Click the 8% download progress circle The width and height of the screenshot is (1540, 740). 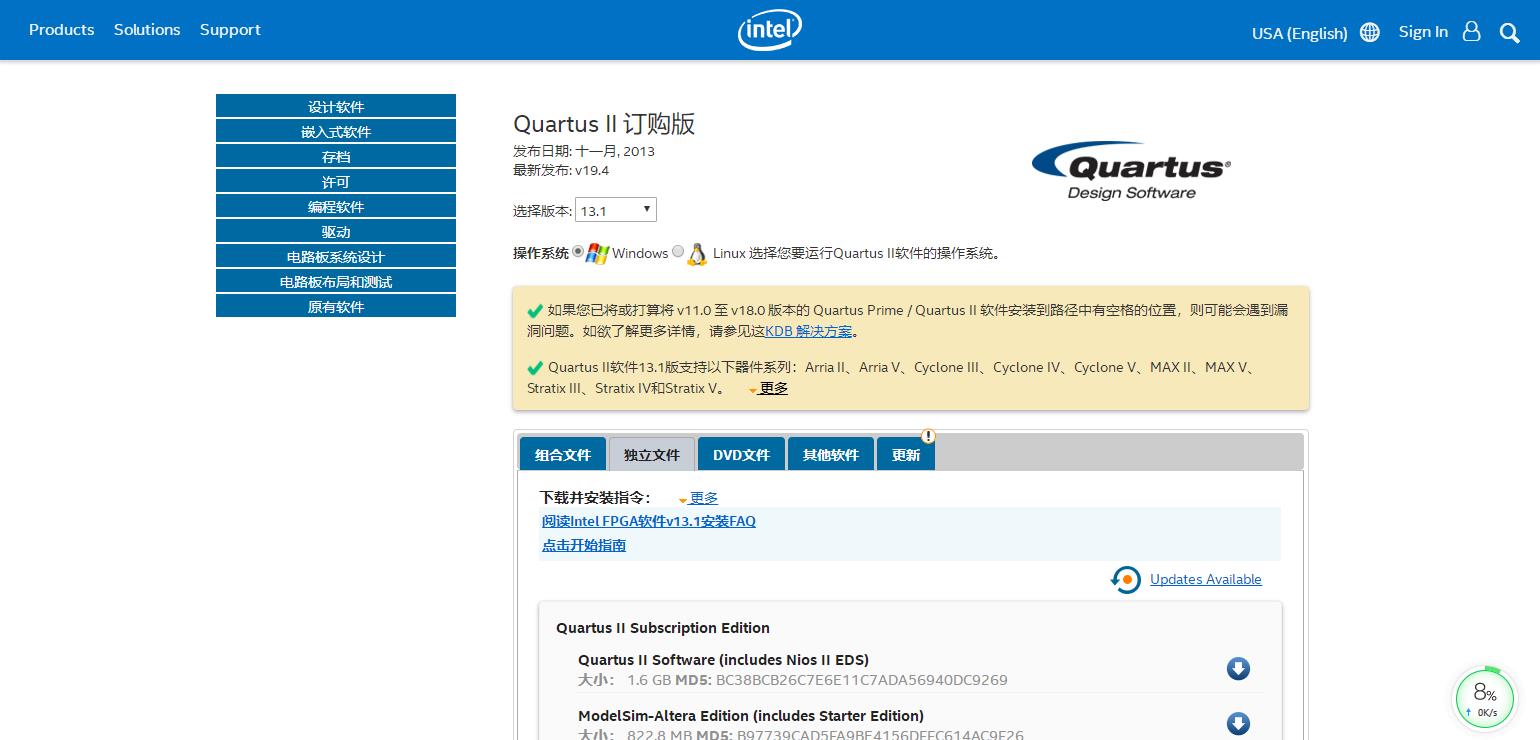pyautogui.click(x=1484, y=697)
